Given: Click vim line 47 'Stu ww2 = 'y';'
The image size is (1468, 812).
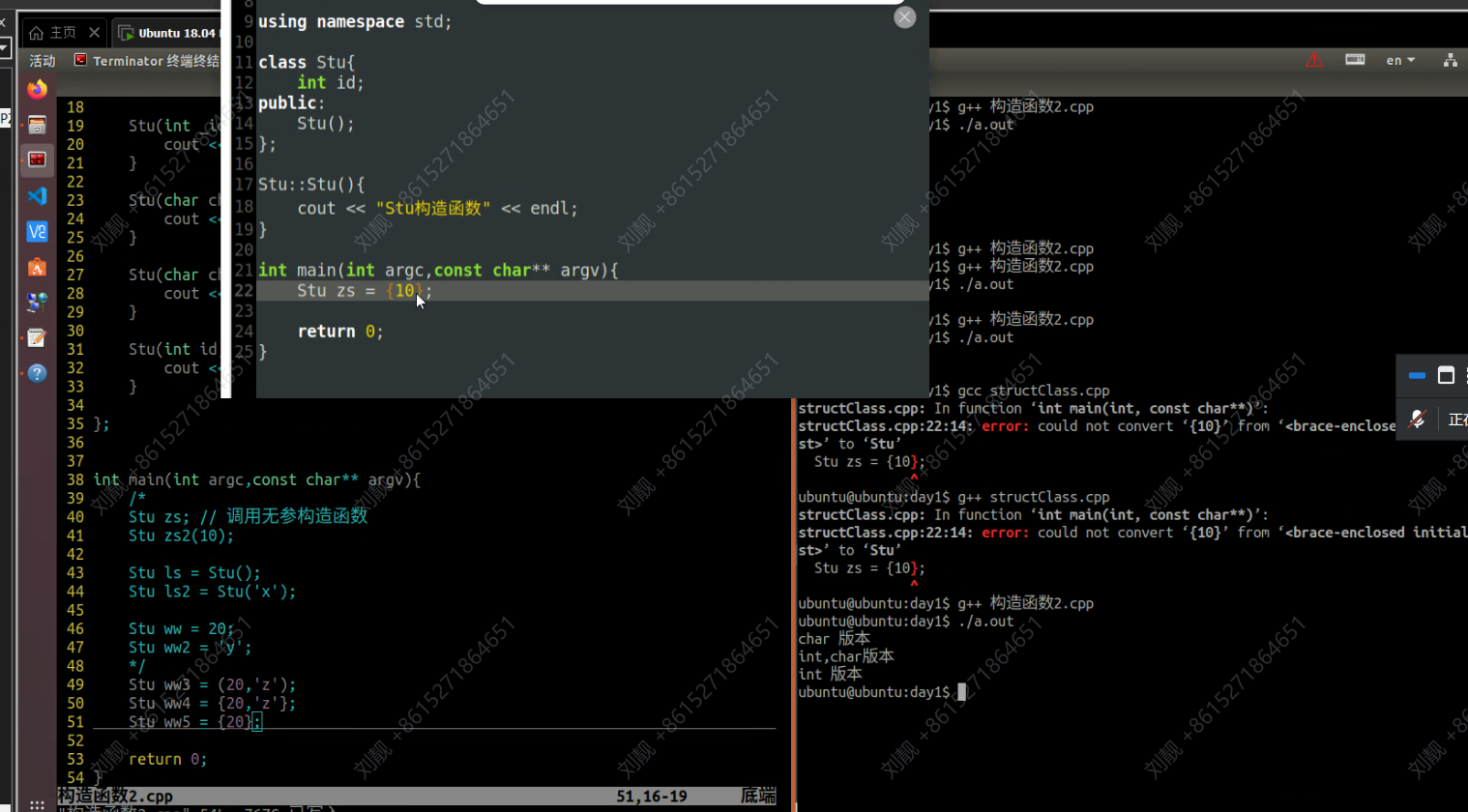Looking at the screenshot, I should point(190,648).
